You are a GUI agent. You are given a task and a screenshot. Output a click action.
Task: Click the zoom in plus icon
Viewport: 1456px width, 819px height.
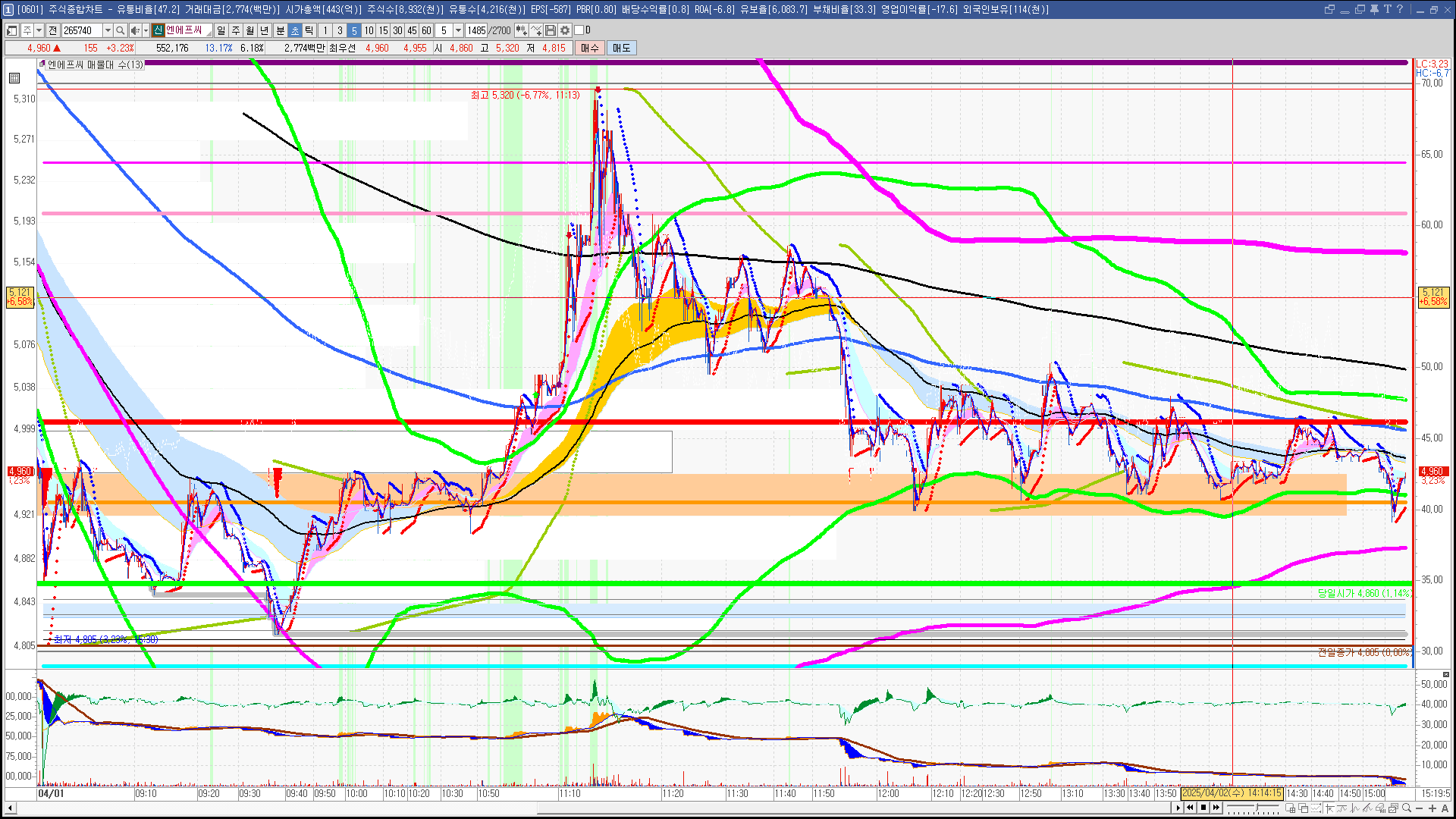click(x=1432, y=808)
